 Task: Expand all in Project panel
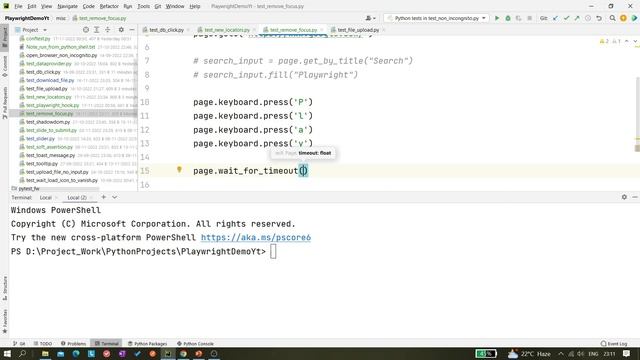97,30
